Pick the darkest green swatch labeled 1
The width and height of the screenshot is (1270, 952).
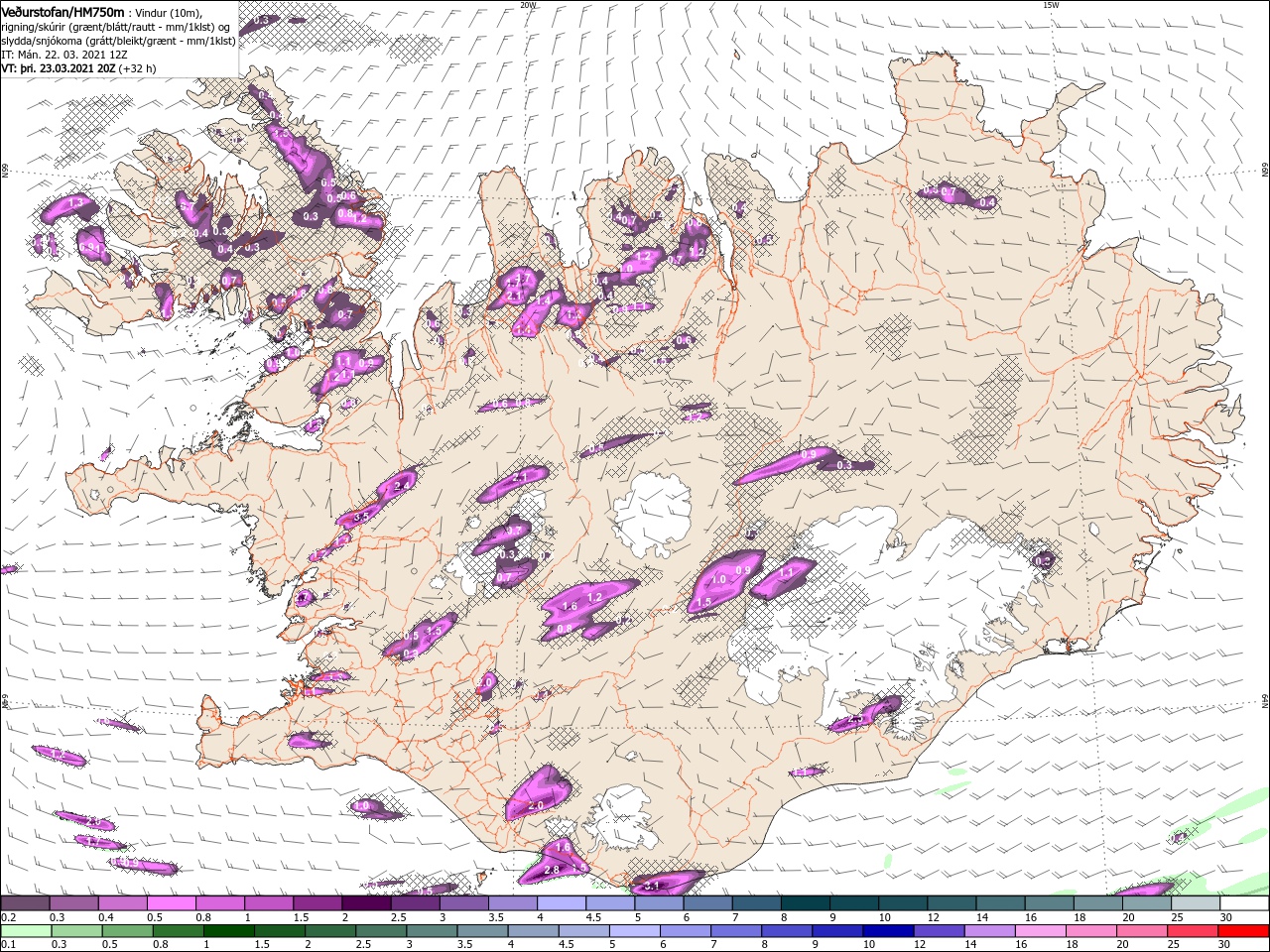coord(228,931)
